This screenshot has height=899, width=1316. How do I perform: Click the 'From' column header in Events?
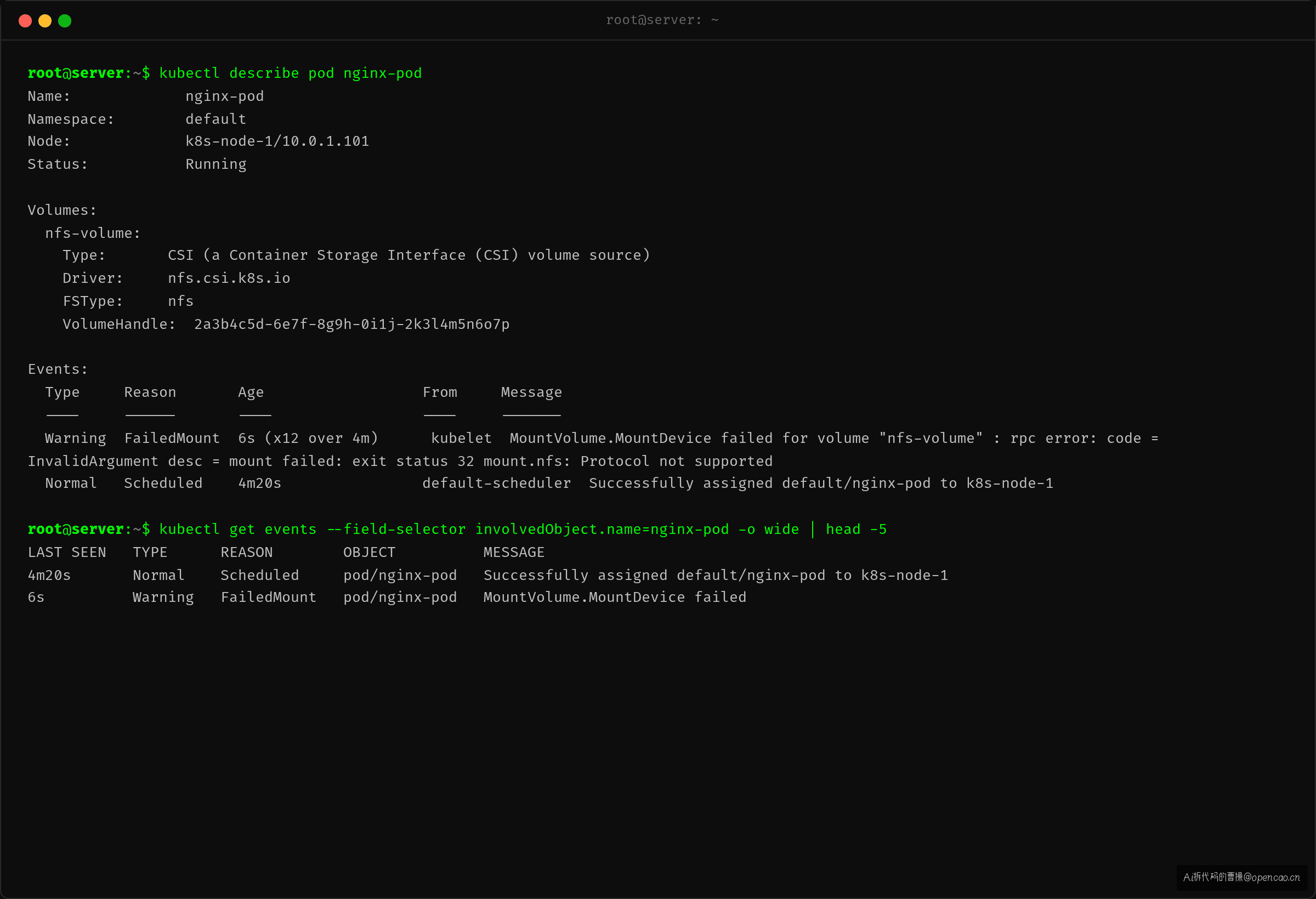pyautogui.click(x=440, y=392)
